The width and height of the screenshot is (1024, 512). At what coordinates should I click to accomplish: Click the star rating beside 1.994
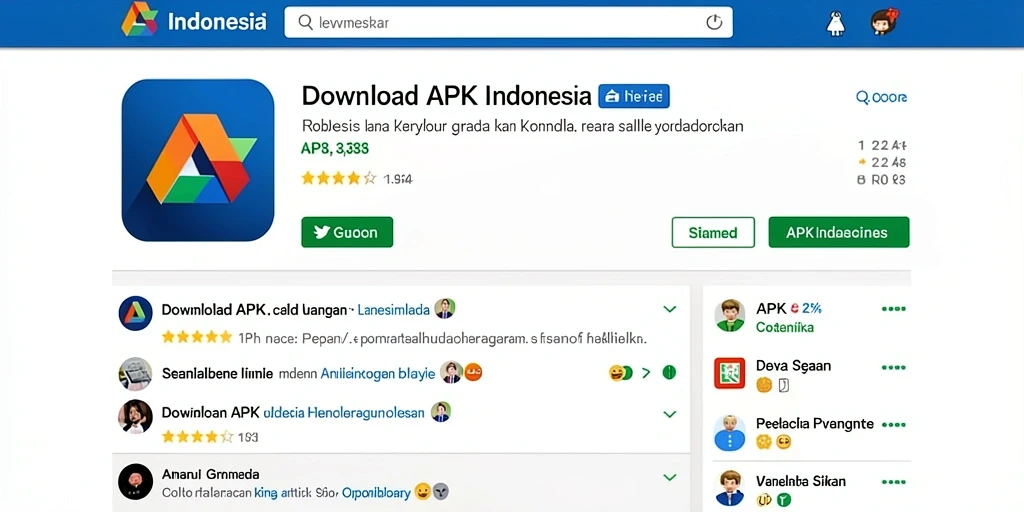coord(338,178)
